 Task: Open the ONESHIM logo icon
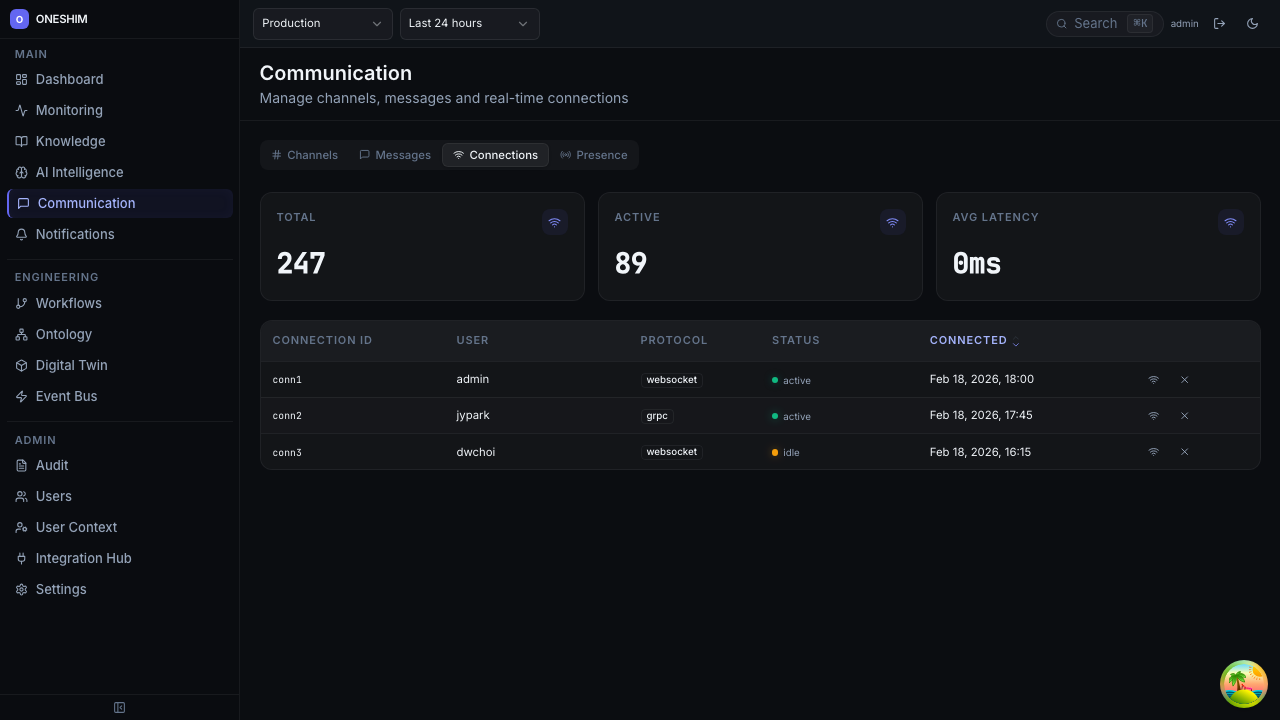19,19
